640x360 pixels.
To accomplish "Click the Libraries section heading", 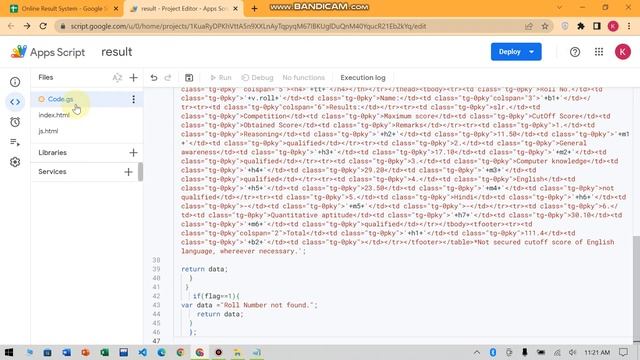I will tap(53, 153).
